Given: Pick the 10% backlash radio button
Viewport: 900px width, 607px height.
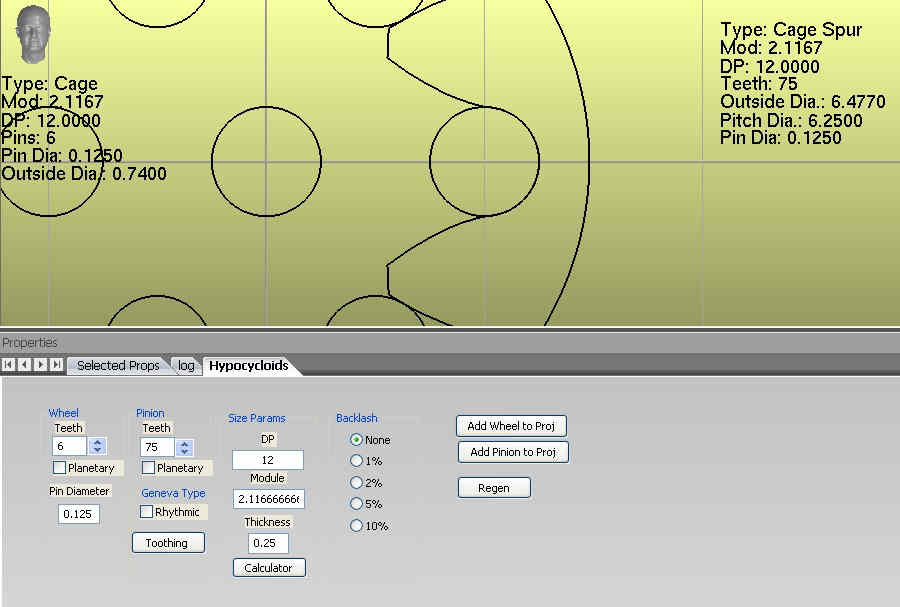Looking at the screenshot, I should 356,526.
